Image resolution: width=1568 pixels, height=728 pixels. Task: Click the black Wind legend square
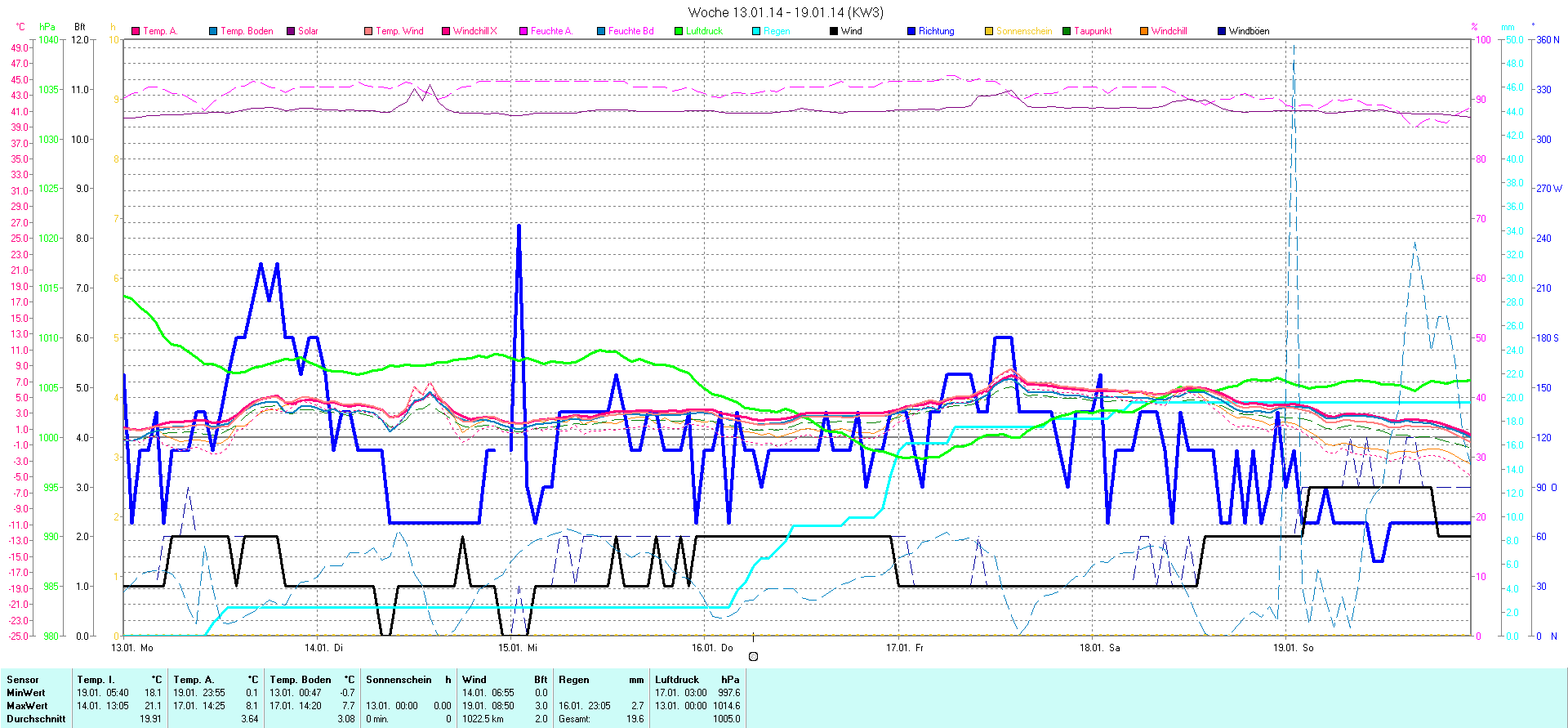(x=834, y=31)
